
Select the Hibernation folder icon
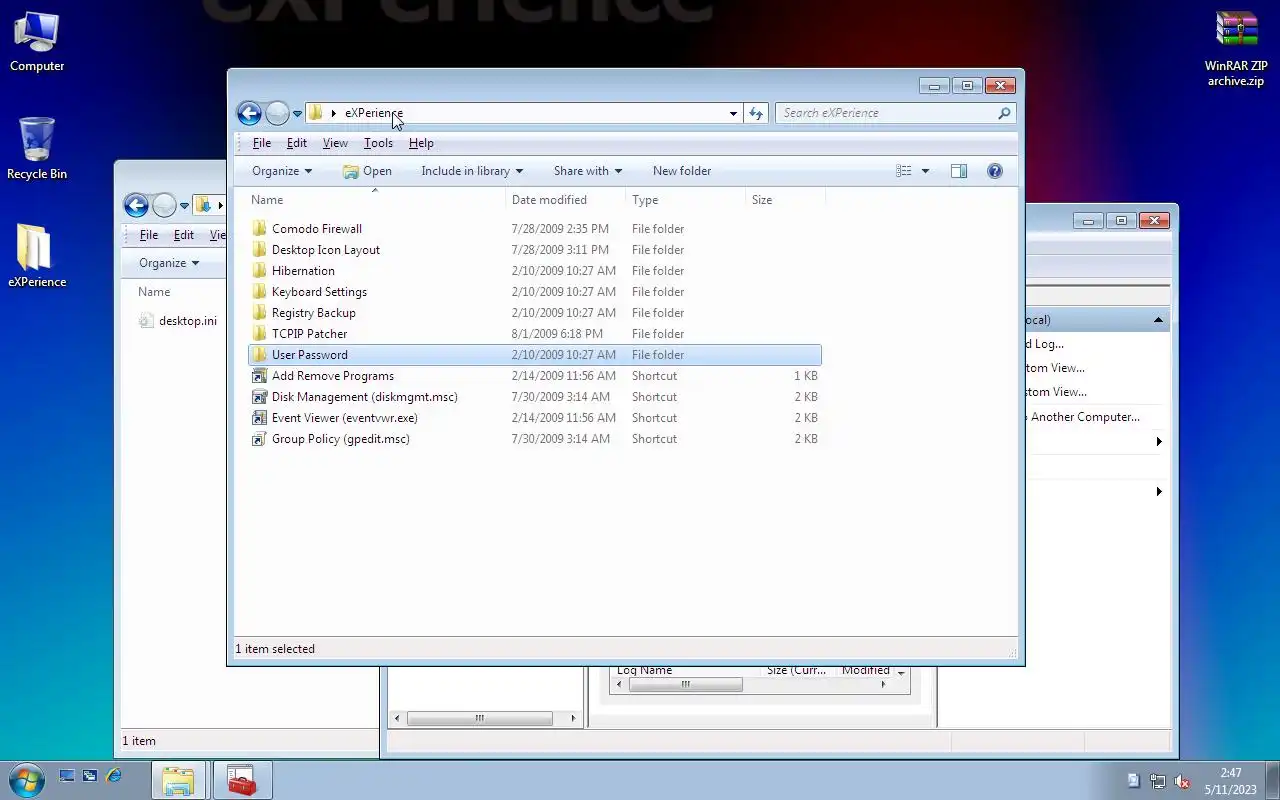(260, 271)
